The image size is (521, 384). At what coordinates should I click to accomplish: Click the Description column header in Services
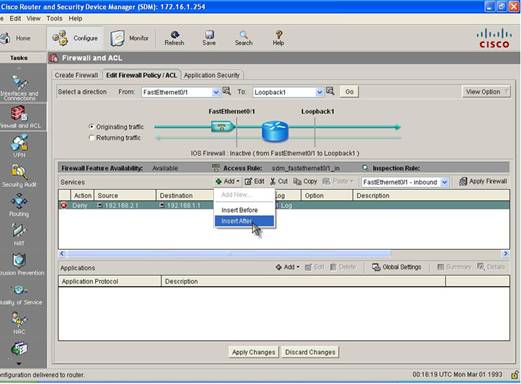point(431,195)
